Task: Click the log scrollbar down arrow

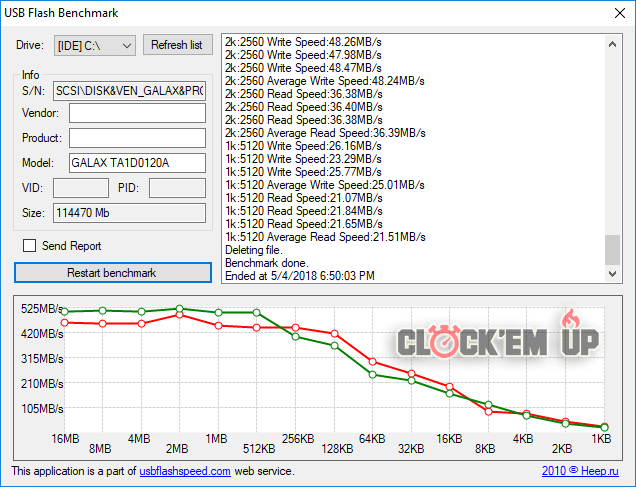Action: pos(612,275)
